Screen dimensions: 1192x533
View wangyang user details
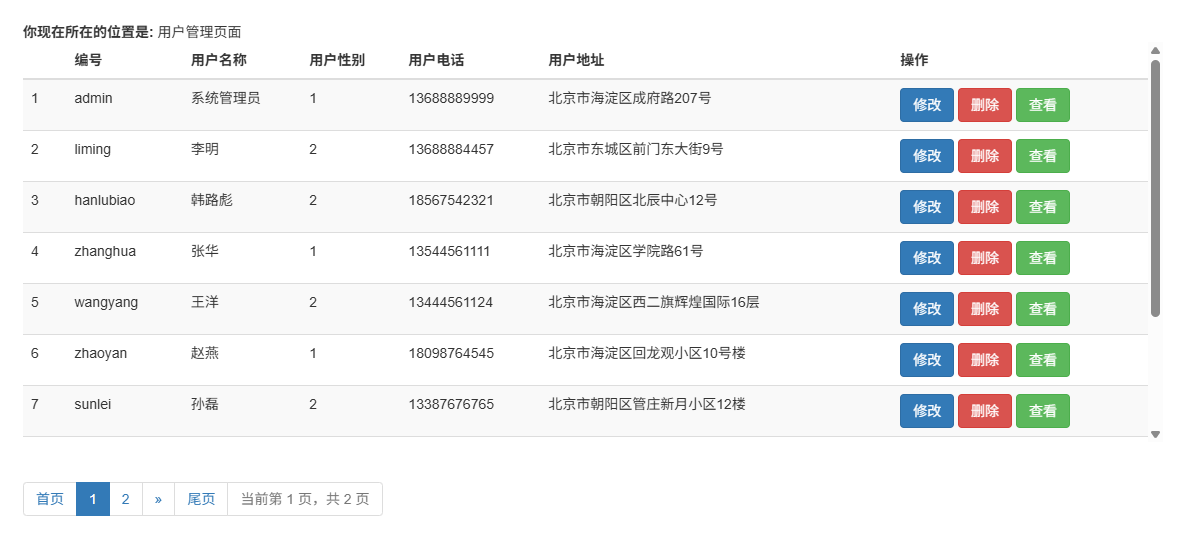click(x=1042, y=309)
